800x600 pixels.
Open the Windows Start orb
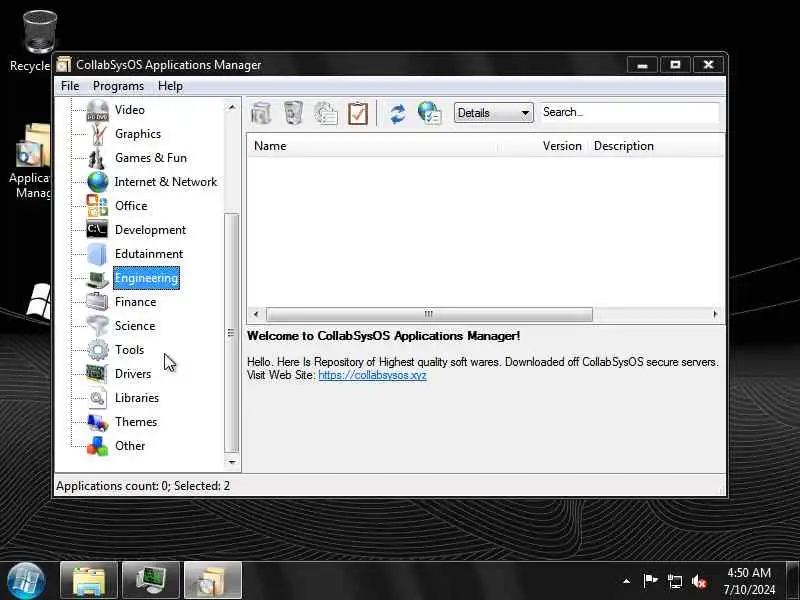(25, 581)
